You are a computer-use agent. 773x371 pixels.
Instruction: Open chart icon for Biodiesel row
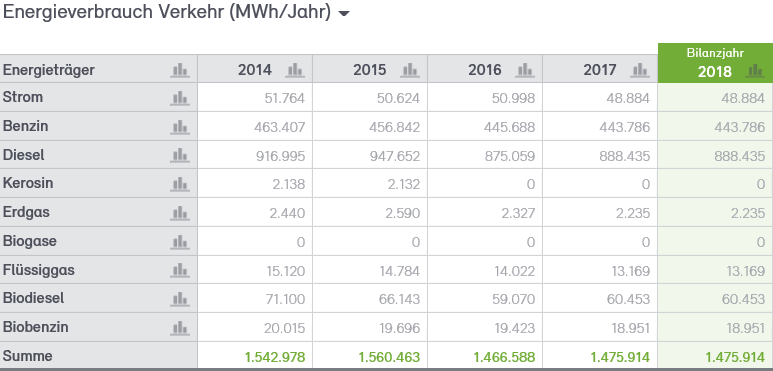(x=180, y=299)
